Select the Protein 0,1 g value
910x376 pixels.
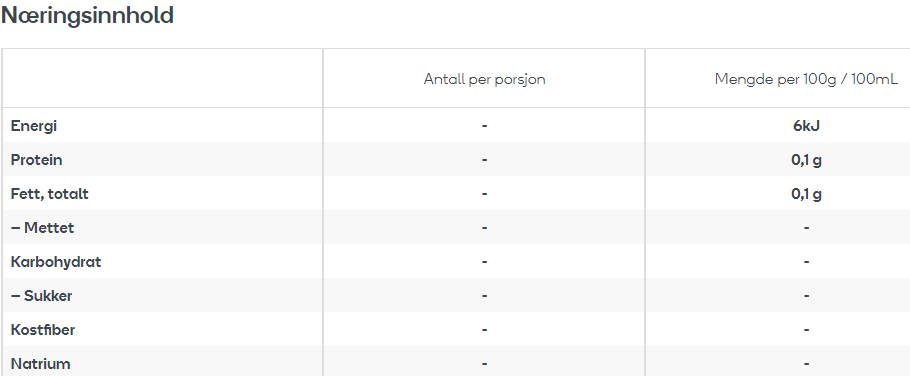click(x=806, y=160)
